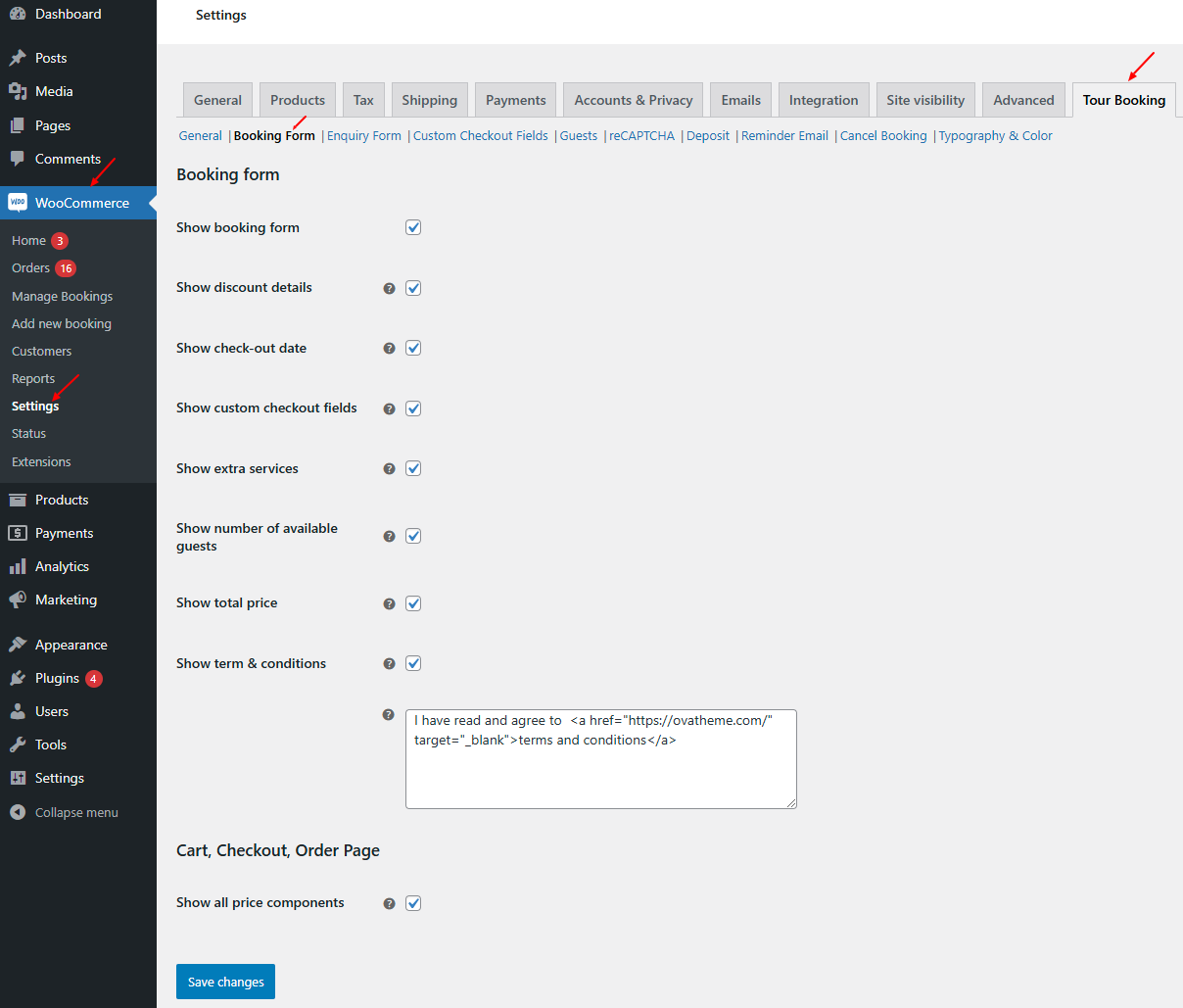Image resolution: width=1183 pixels, height=1008 pixels.
Task: Click help tip beside Show discount details
Action: tap(389, 288)
